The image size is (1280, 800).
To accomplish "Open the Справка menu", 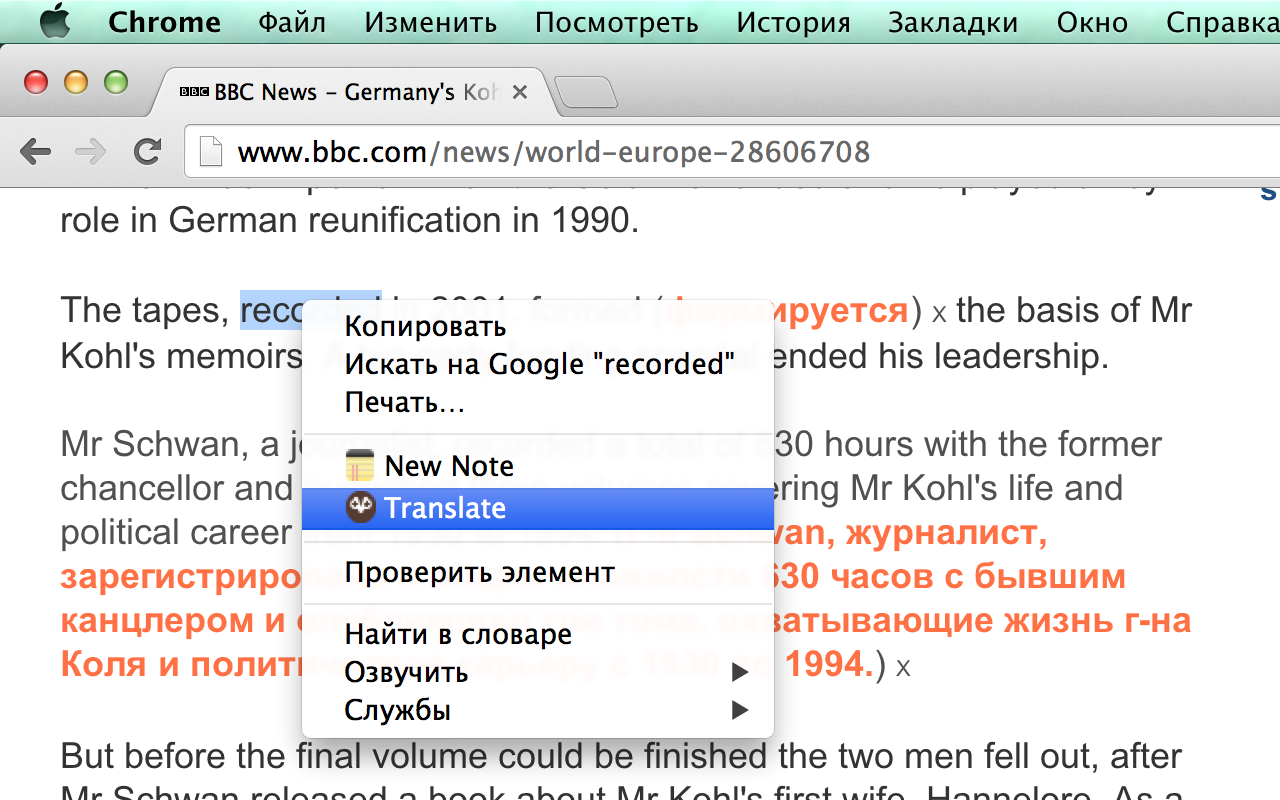I will pyautogui.click(x=1222, y=22).
